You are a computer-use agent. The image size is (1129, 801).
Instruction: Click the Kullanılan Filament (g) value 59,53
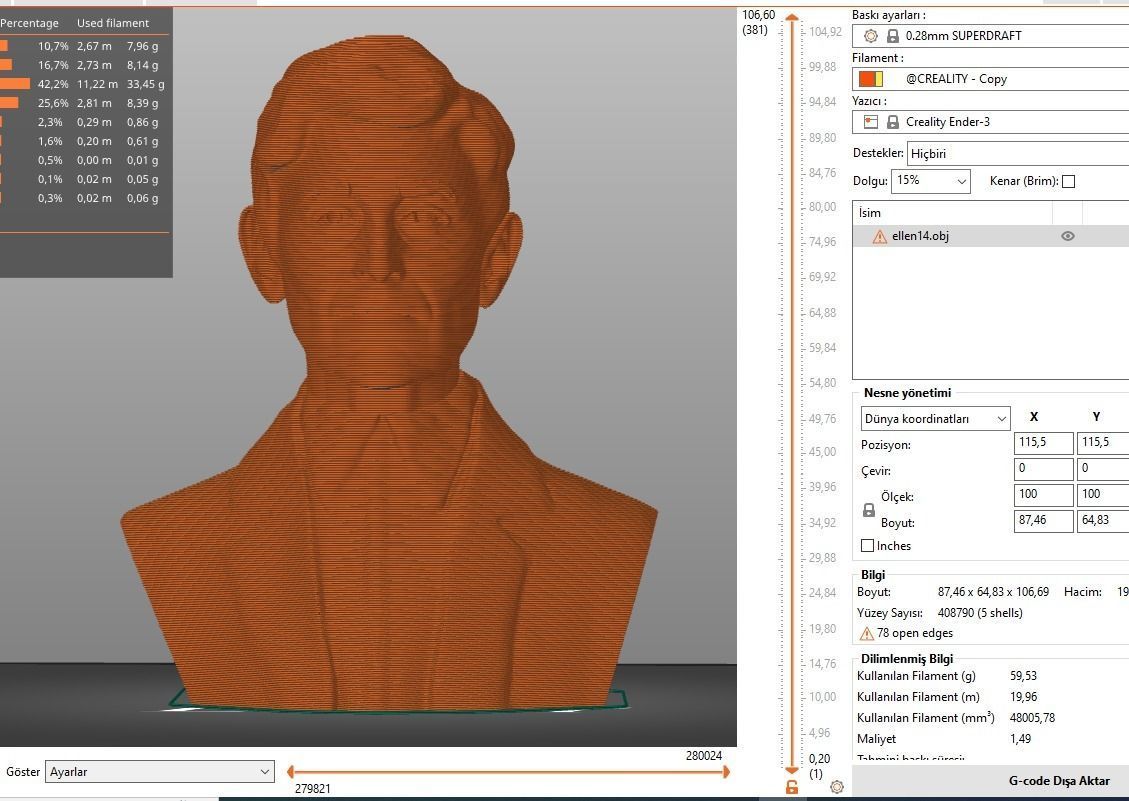[1023, 676]
